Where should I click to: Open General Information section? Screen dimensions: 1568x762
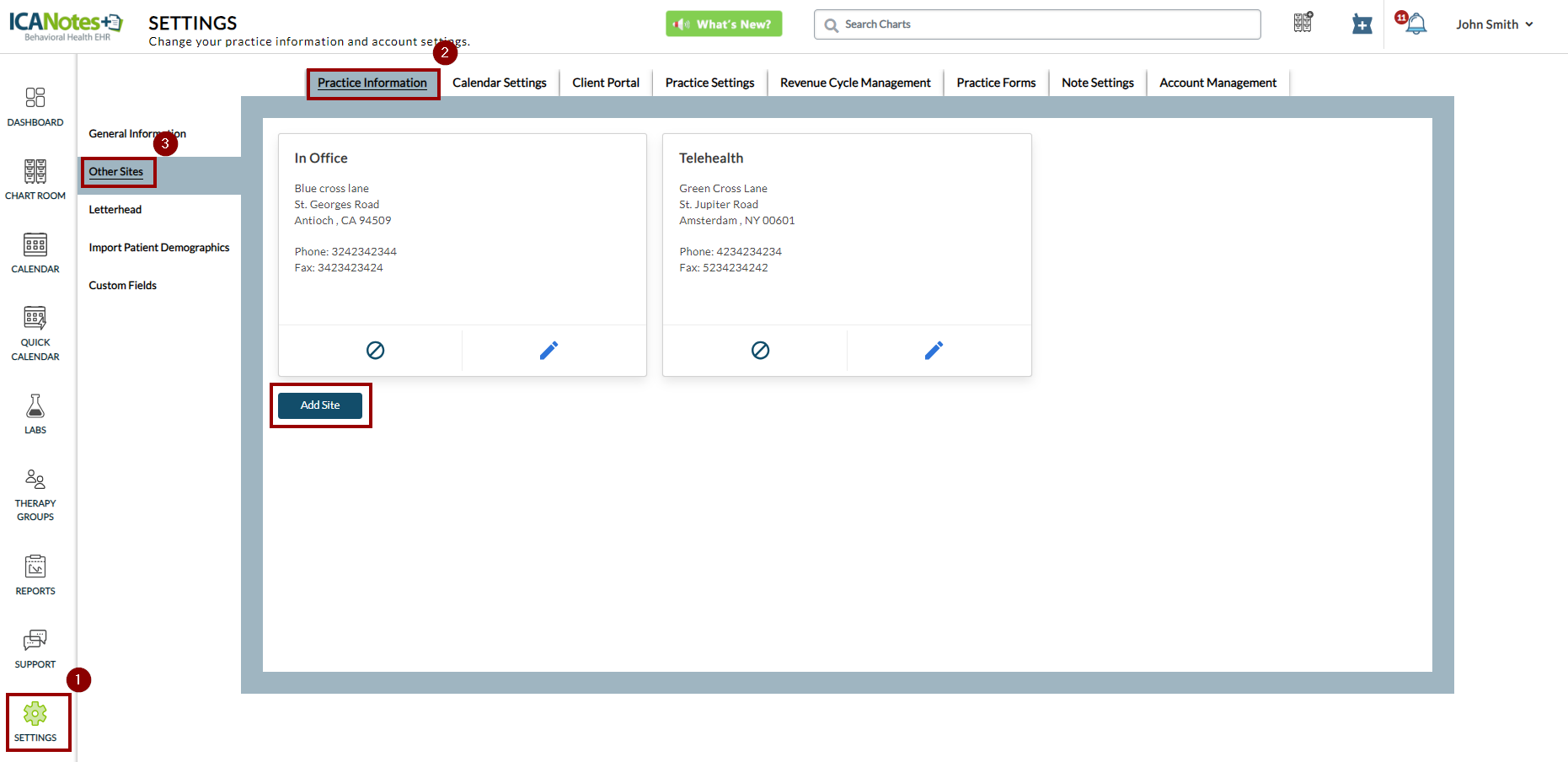tap(137, 134)
